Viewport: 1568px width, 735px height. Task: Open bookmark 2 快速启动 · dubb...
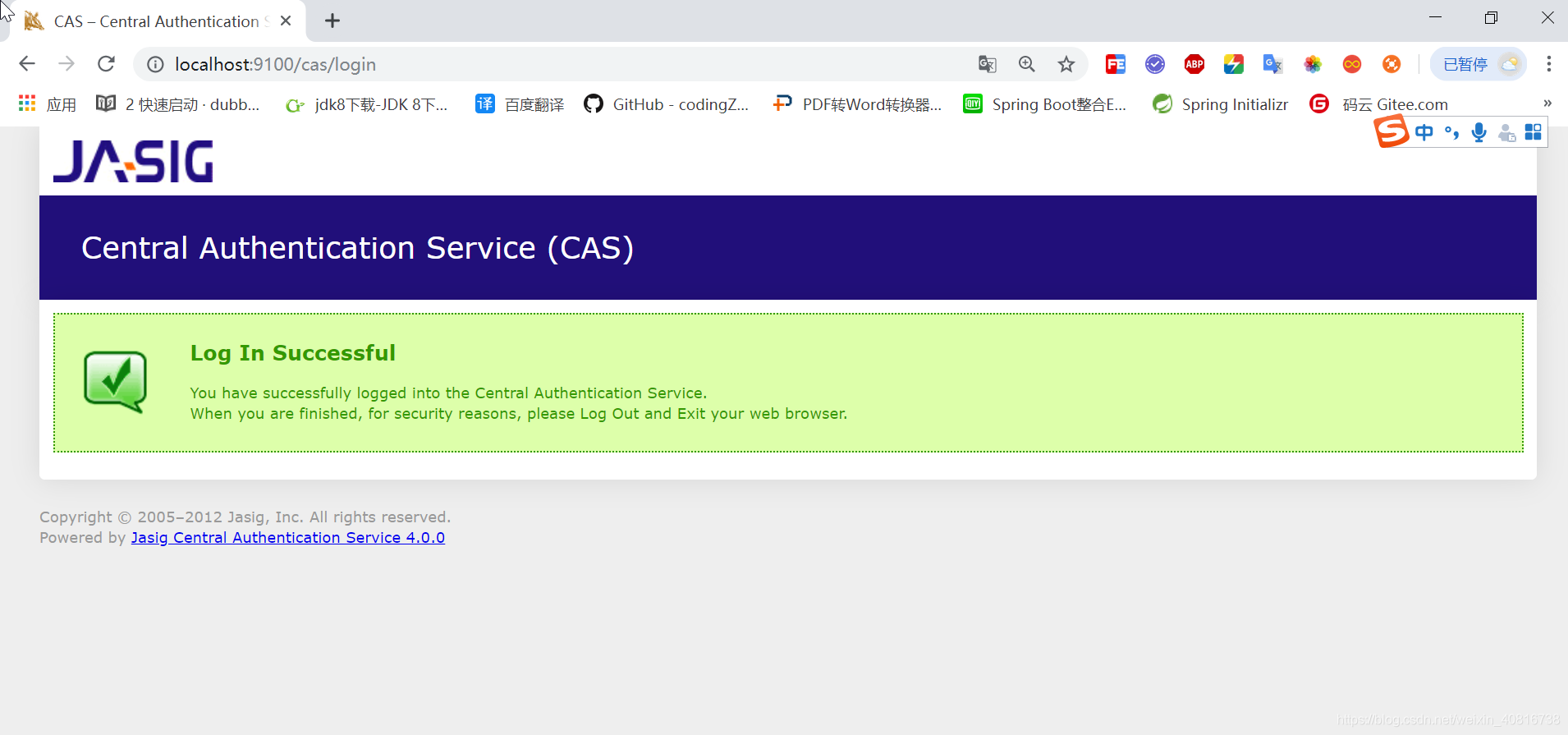178,104
